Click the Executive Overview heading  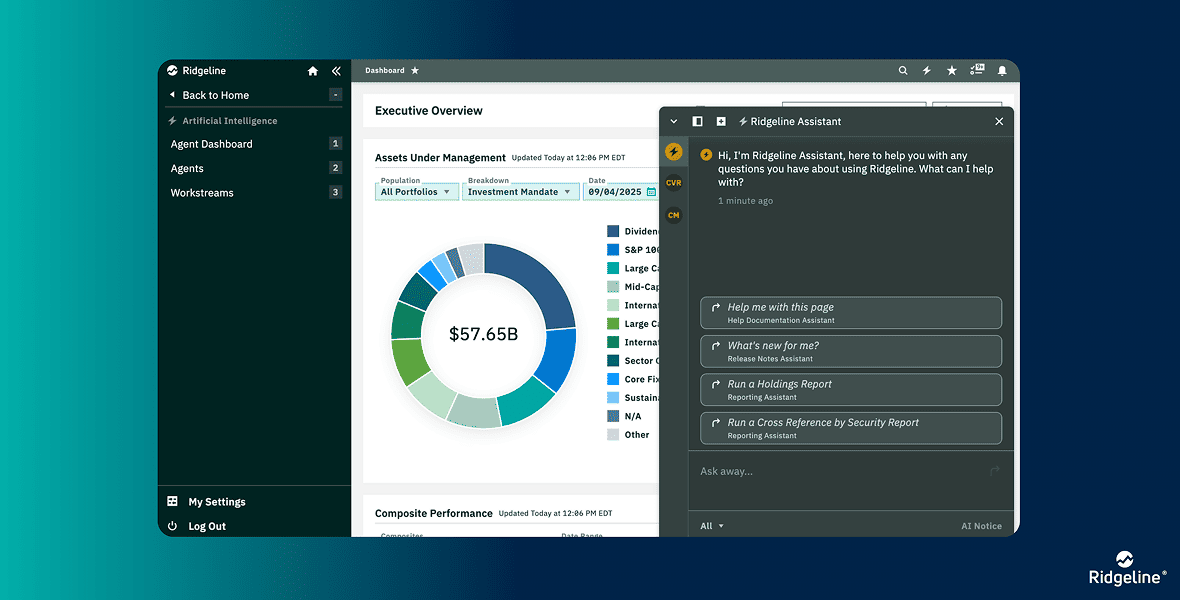pos(429,111)
